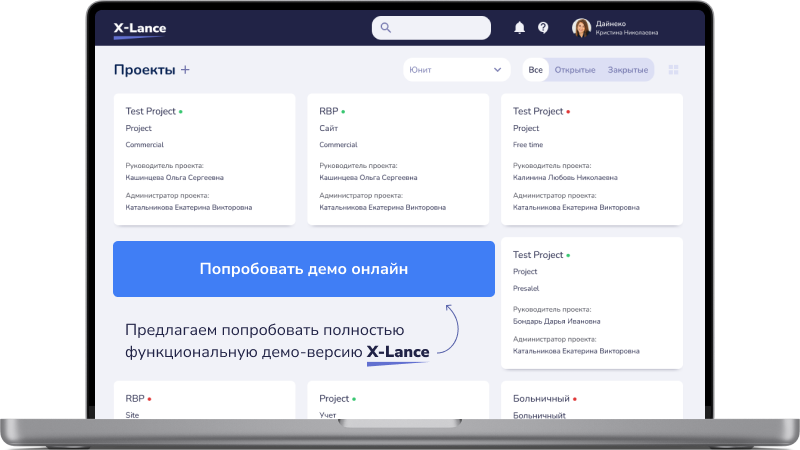The width and height of the screenshot is (800, 450).
Task: Click the Free time label
Action: click(x=528, y=145)
